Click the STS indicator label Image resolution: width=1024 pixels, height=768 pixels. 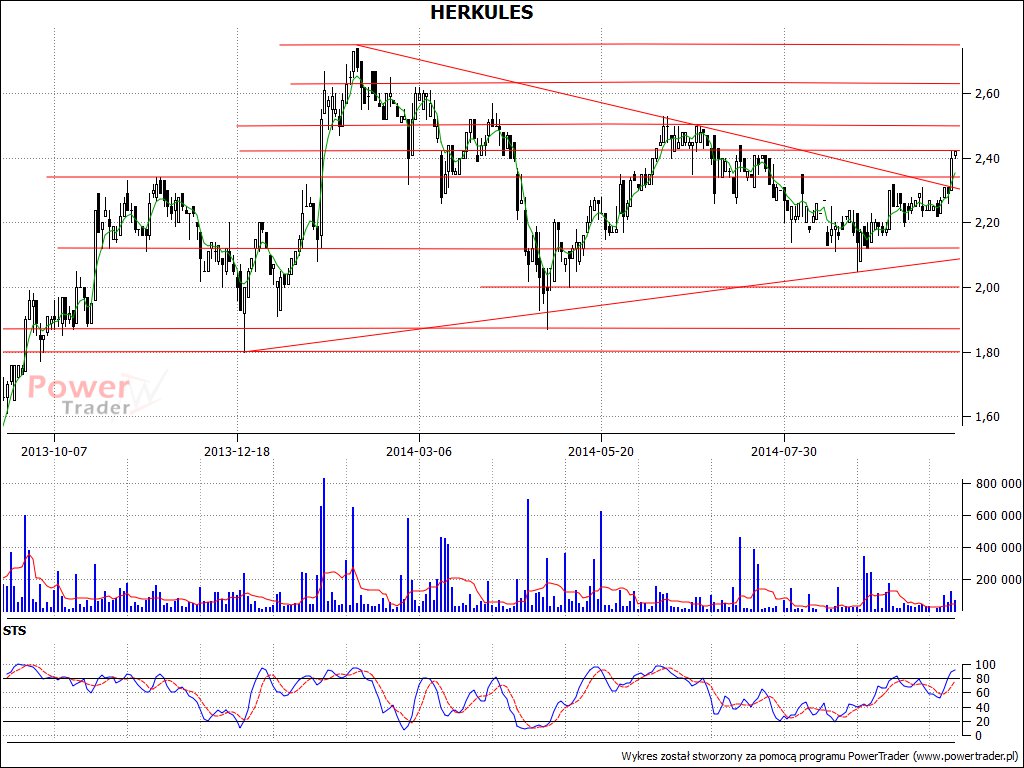click(12, 631)
